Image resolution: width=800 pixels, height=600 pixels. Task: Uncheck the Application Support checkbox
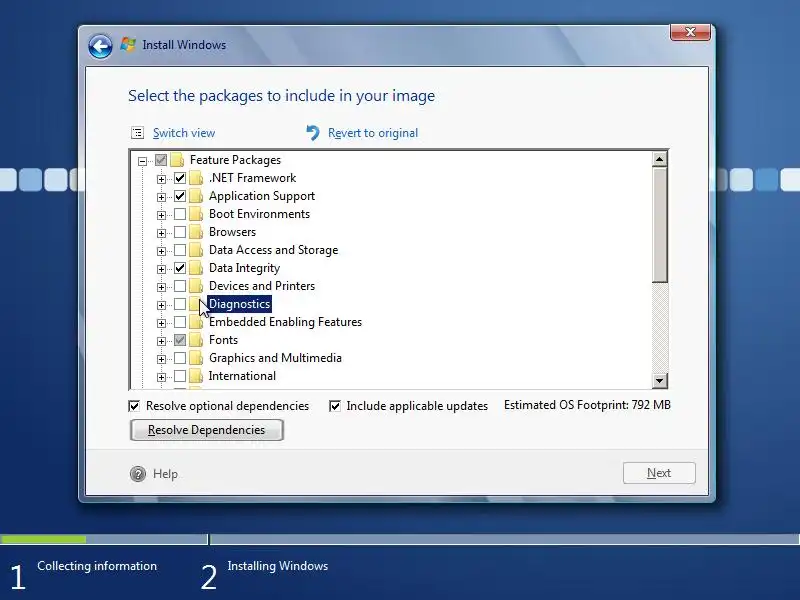pos(180,196)
